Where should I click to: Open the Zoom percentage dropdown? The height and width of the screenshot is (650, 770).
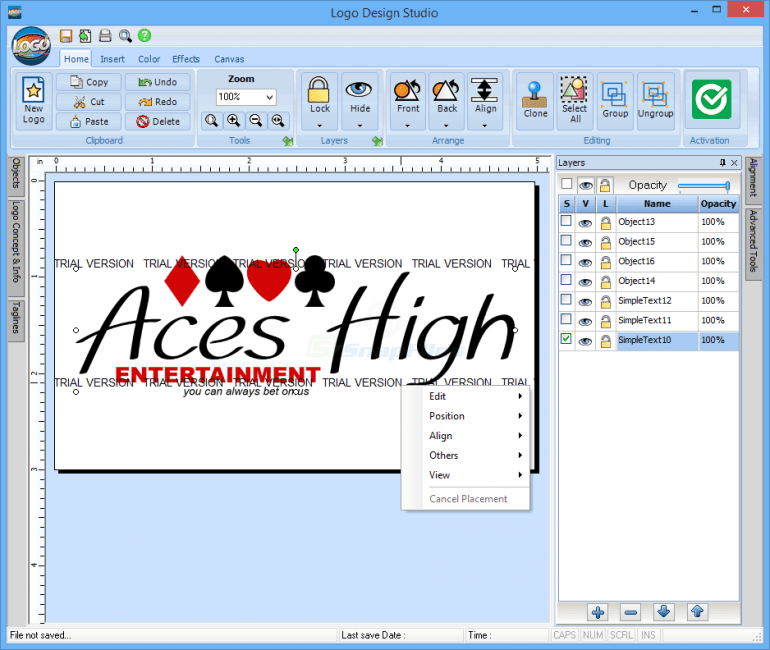tap(269, 97)
